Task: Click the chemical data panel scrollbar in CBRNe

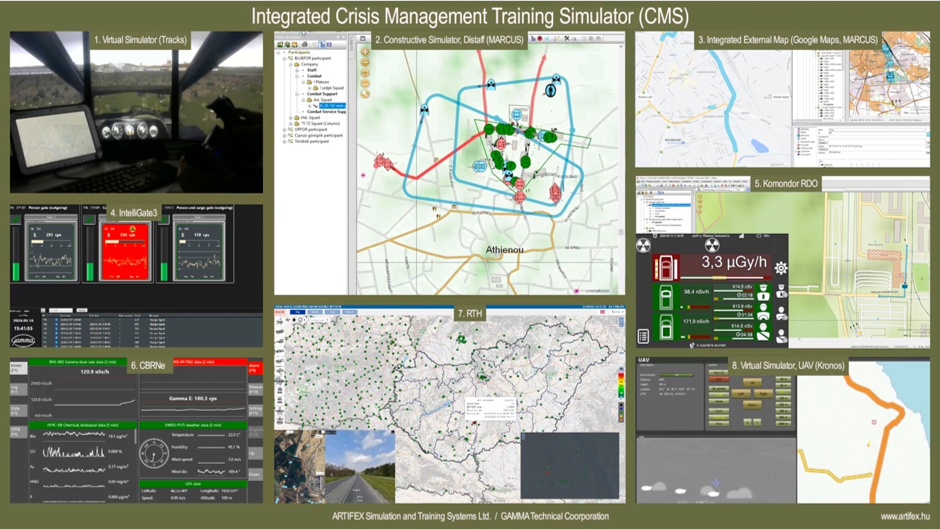Action: point(135,436)
